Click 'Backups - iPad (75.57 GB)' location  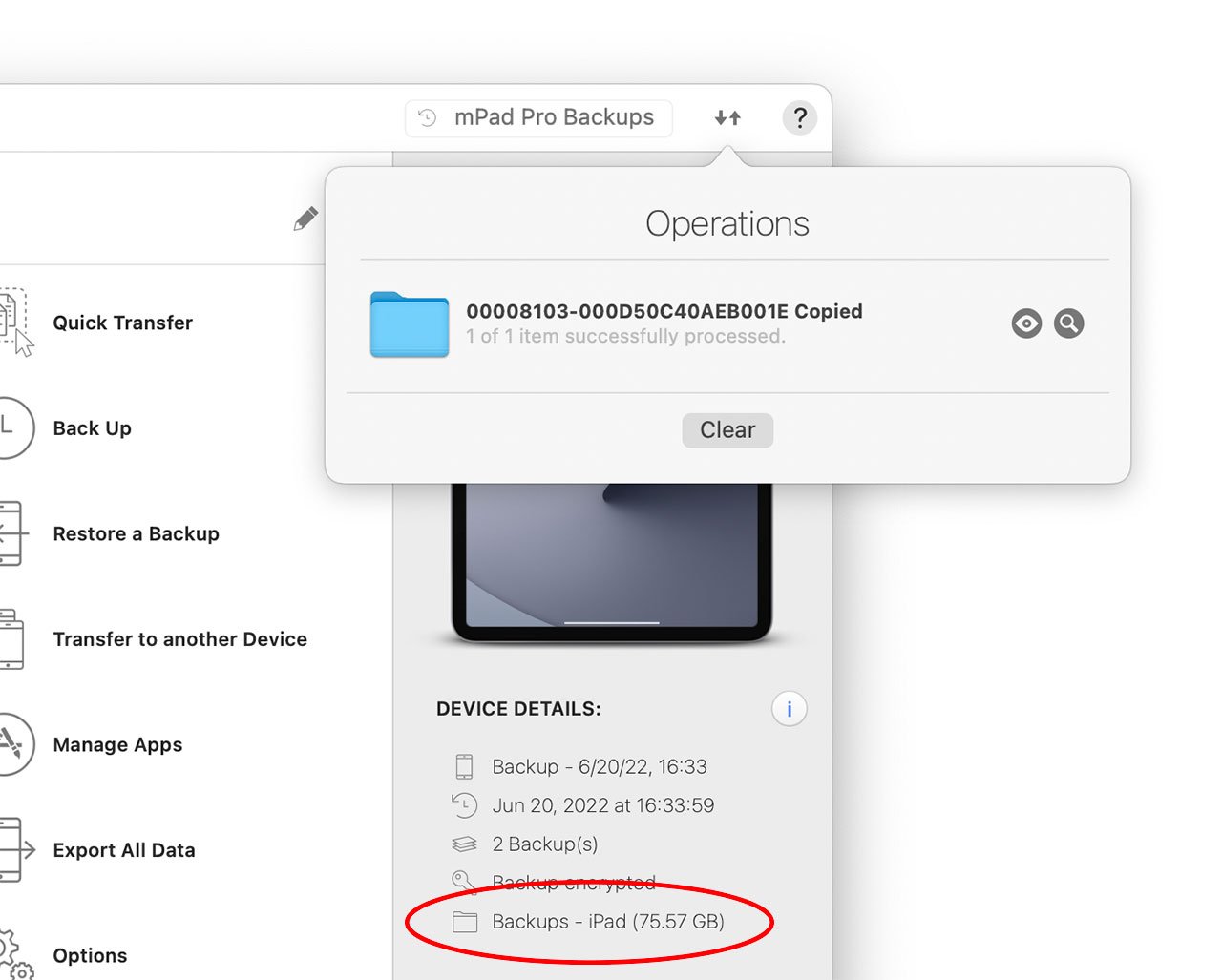[x=608, y=922]
